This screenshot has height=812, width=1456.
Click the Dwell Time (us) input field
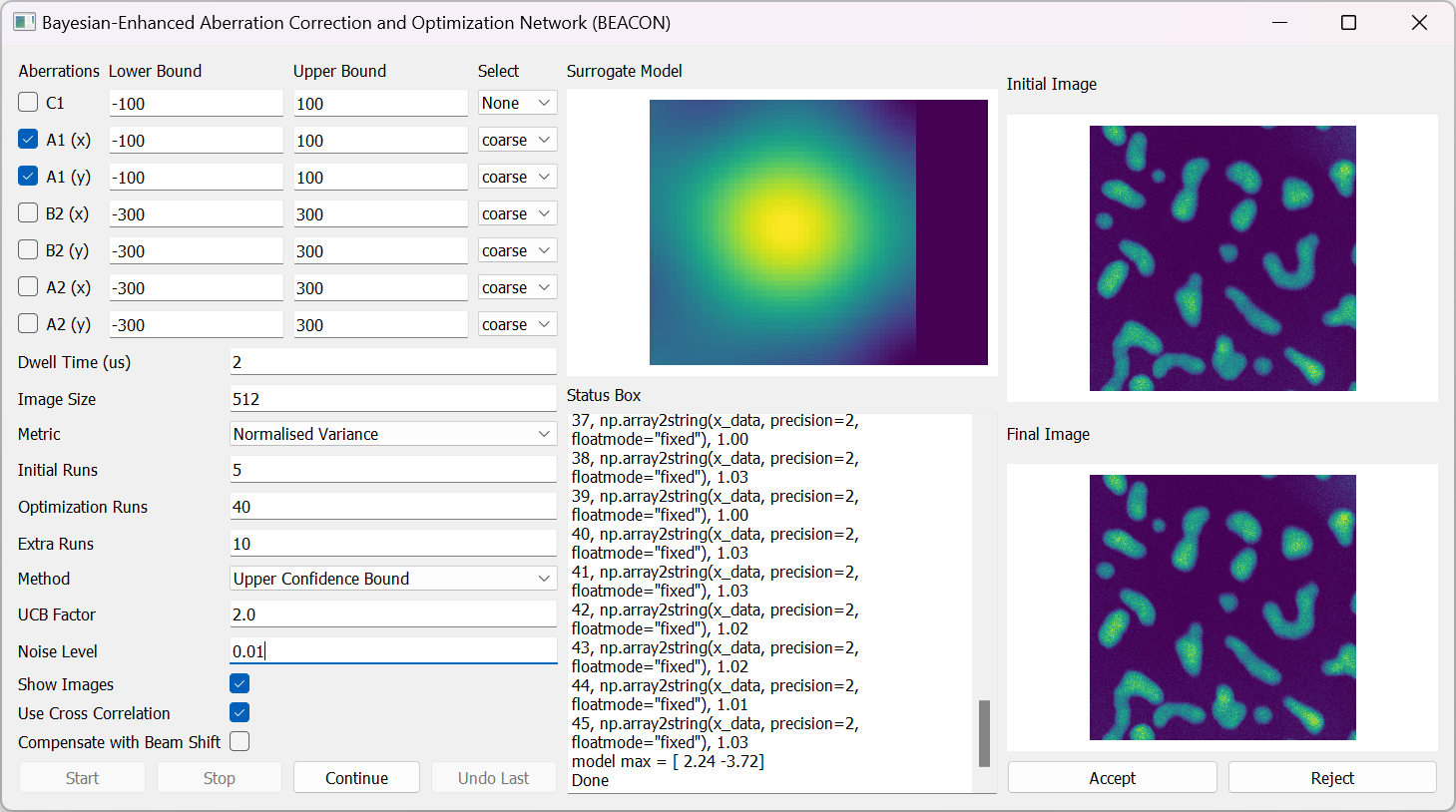coord(393,362)
